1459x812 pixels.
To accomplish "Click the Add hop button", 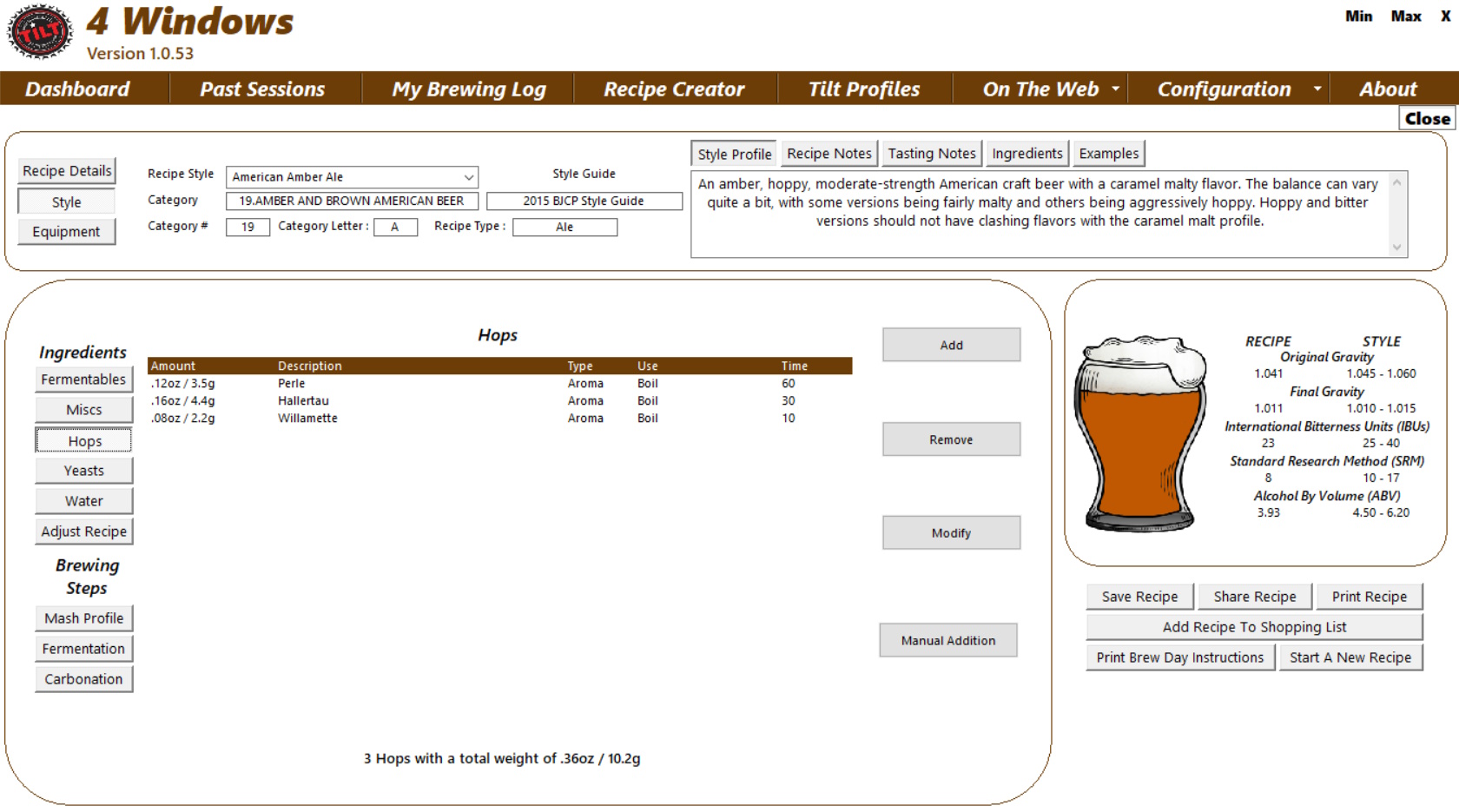I will (951, 345).
